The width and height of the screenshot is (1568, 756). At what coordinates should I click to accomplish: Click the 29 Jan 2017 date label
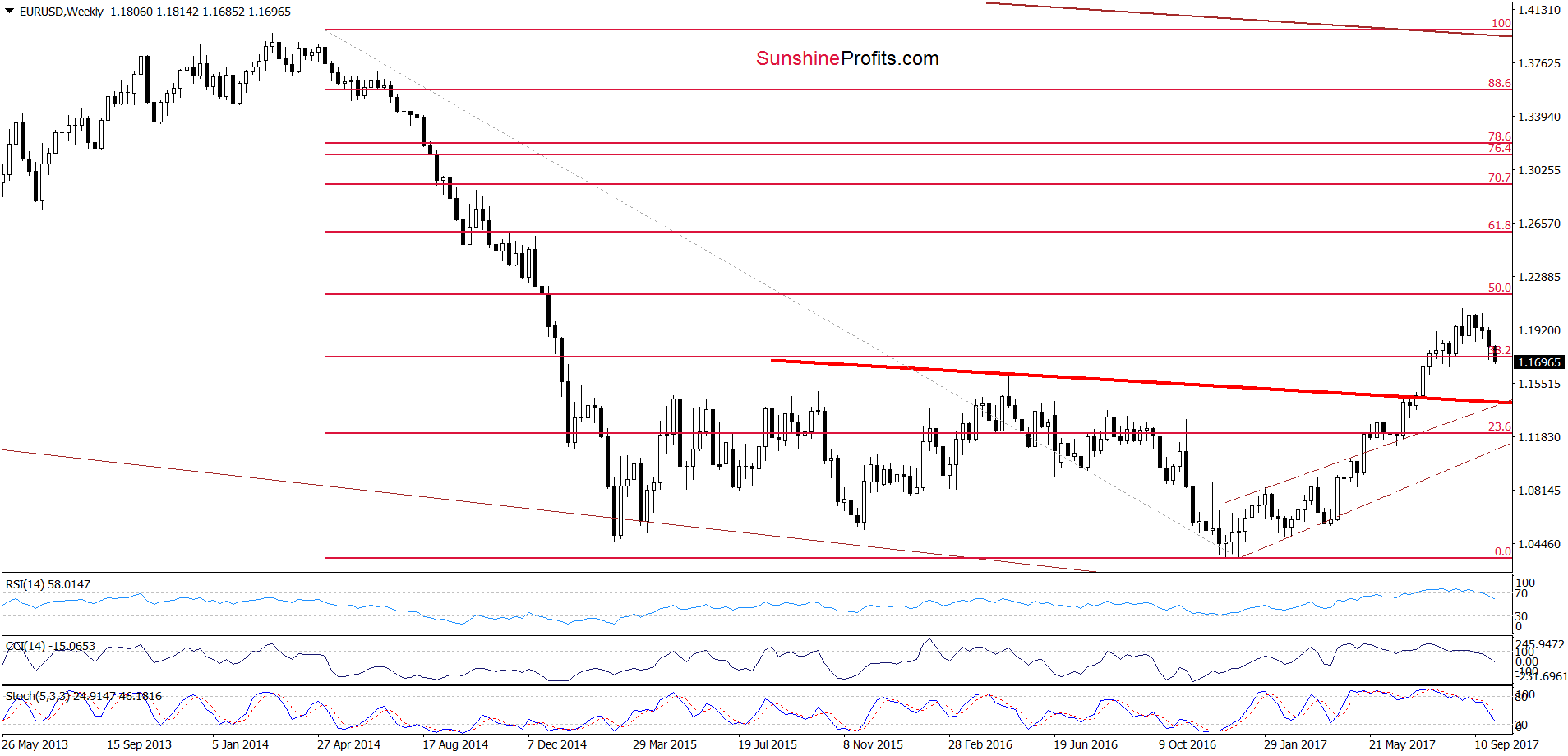coord(1295,744)
